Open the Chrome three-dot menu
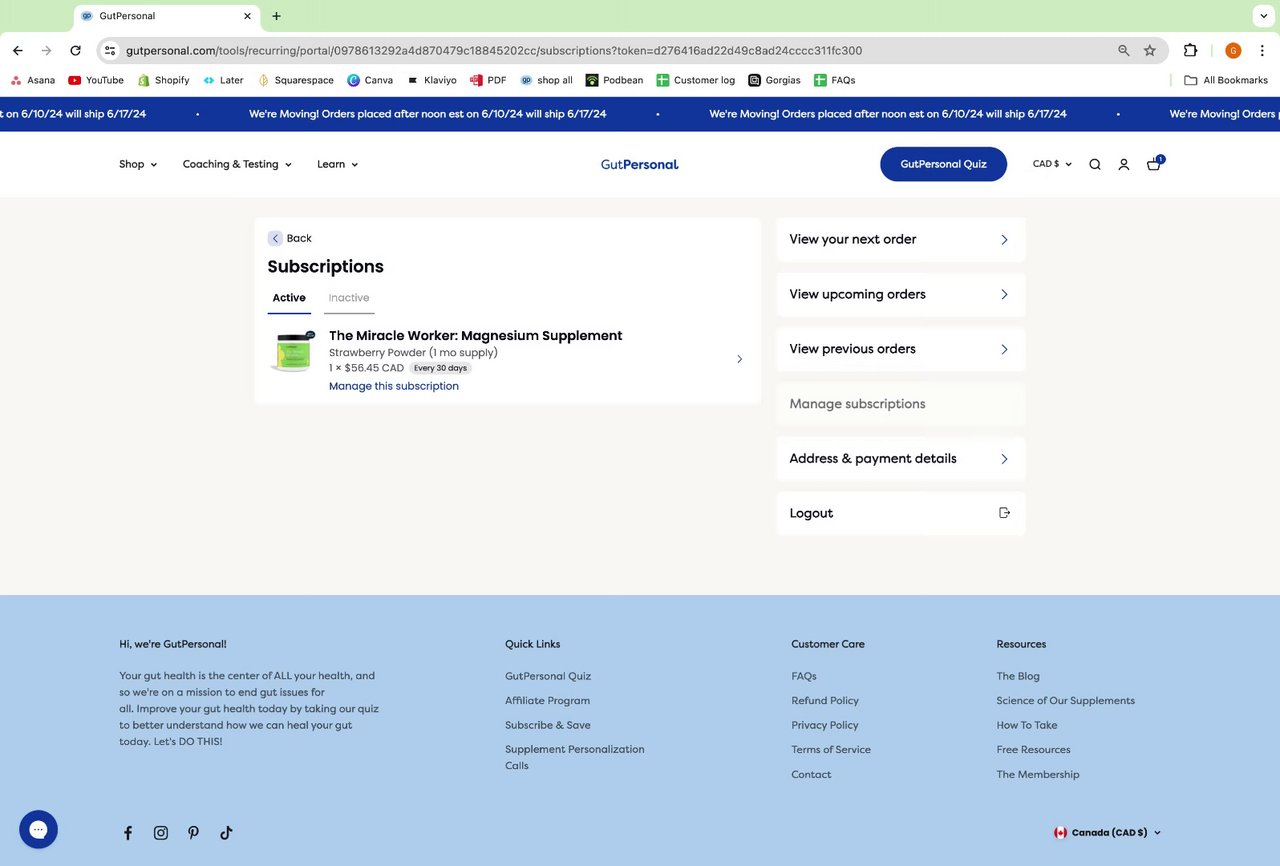This screenshot has height=866, width=1280. tap(1263, 51)
